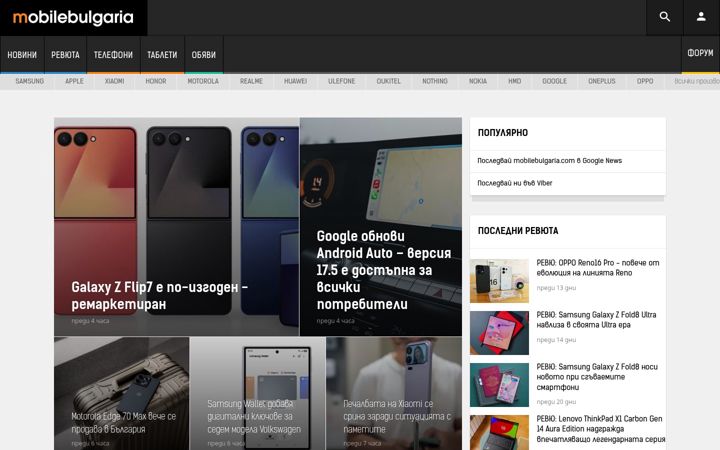Go to mobilebulgaria logo homepage
The image size is (720, 450).
(x=73, y=17)
